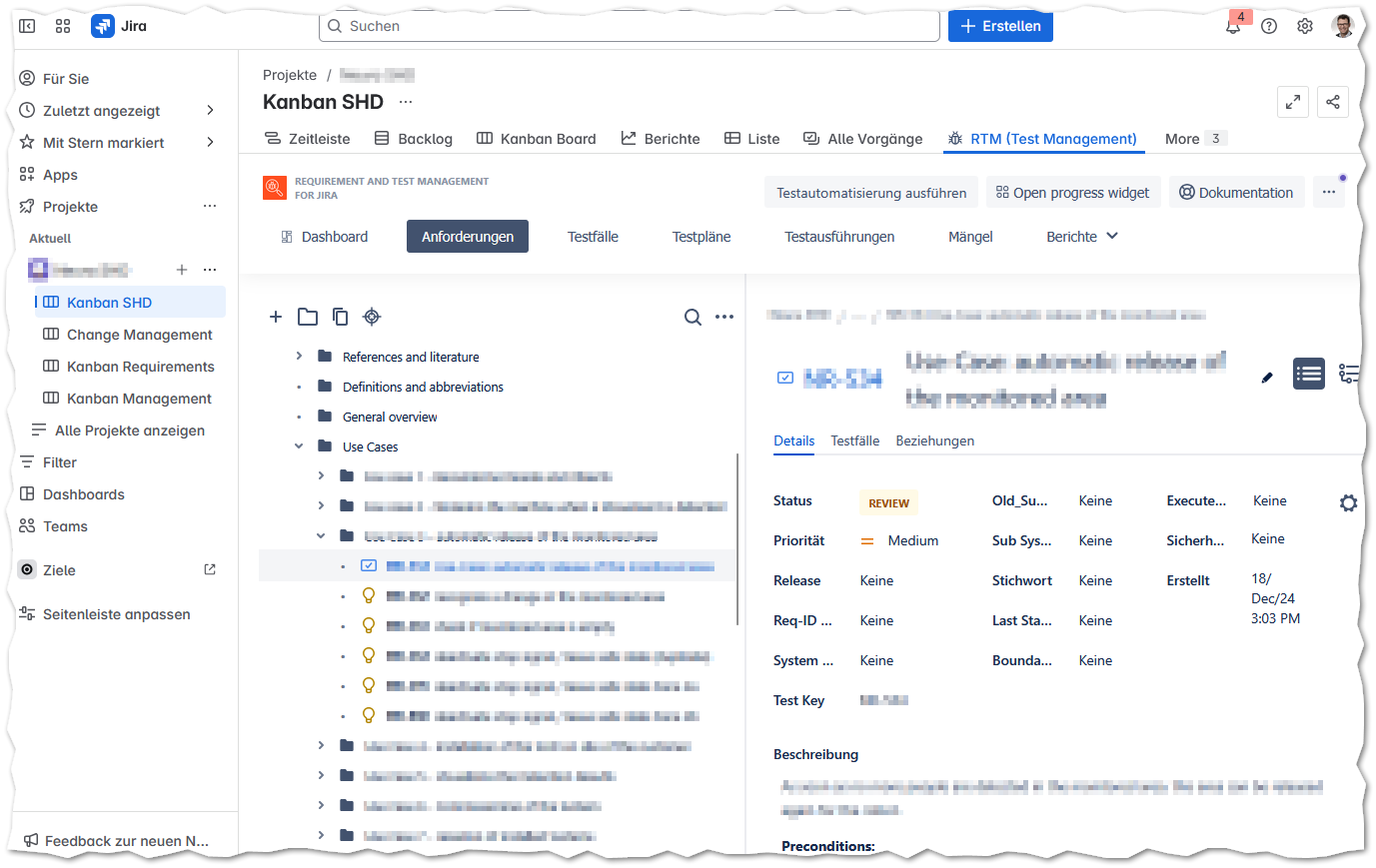
Task: Open RTM Dashboard section
Action: click(x=325, y=237)
